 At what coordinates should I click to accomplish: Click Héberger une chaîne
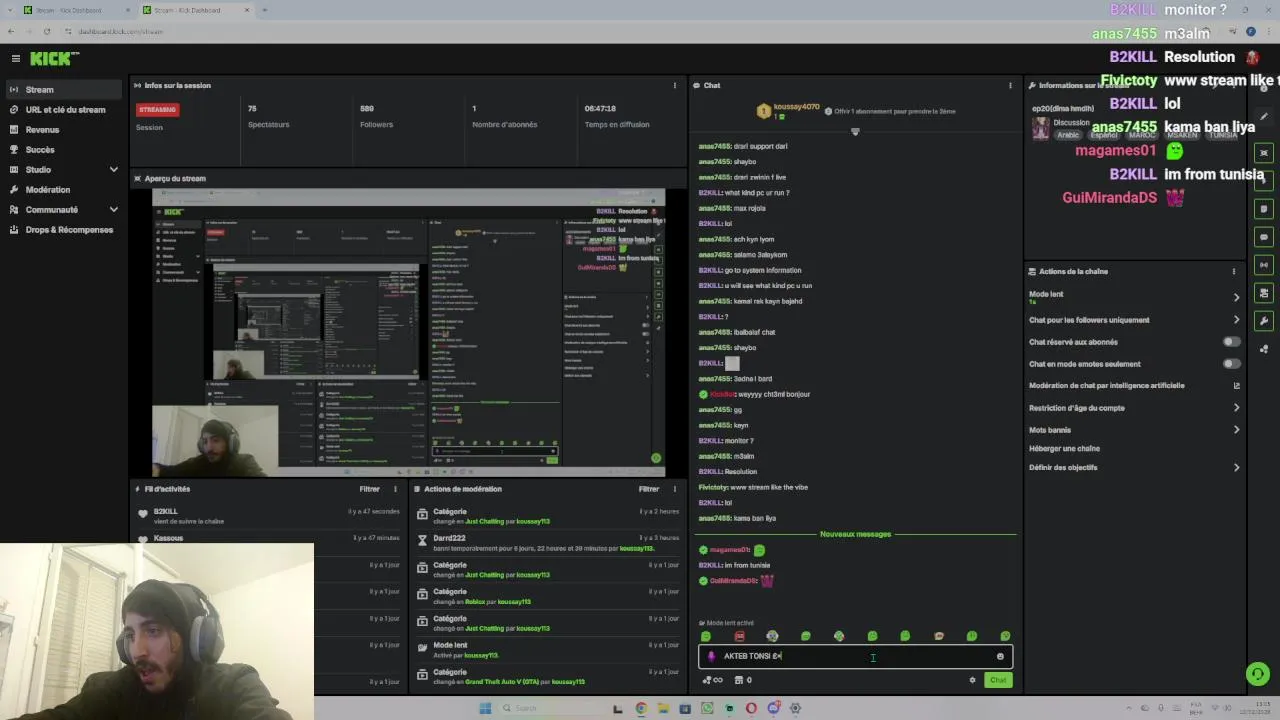click(1064, 448)
